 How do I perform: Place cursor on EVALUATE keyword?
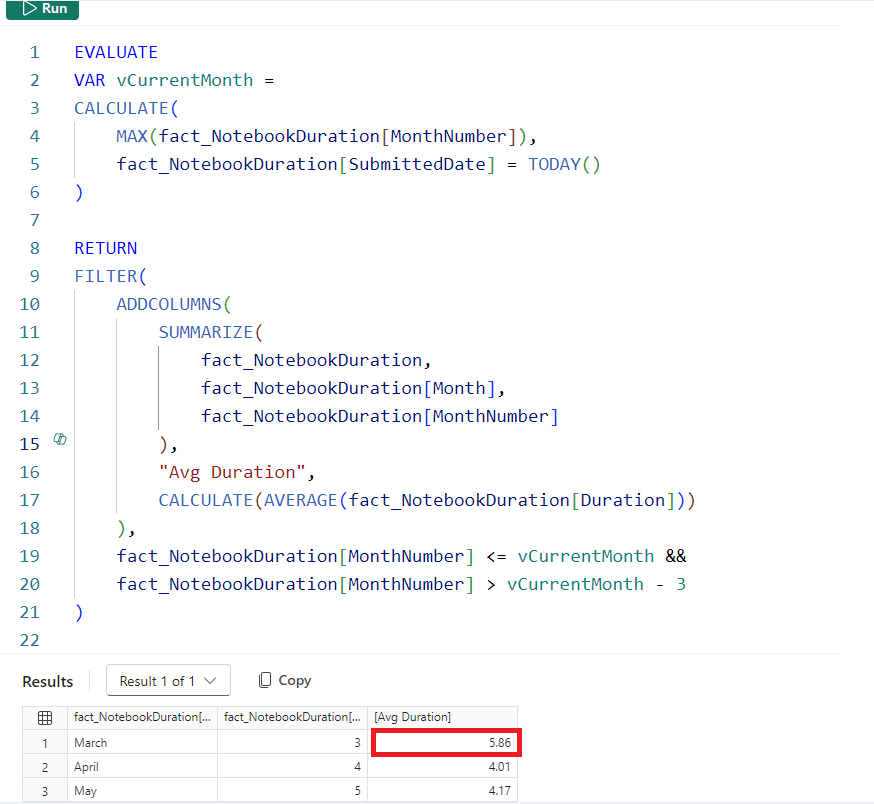point(116,52)
